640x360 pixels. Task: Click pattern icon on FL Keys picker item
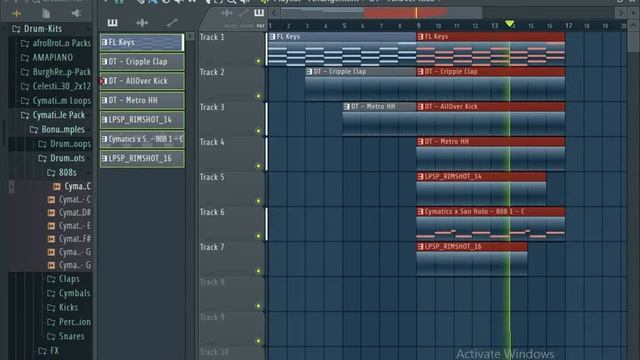click(104, 42)
